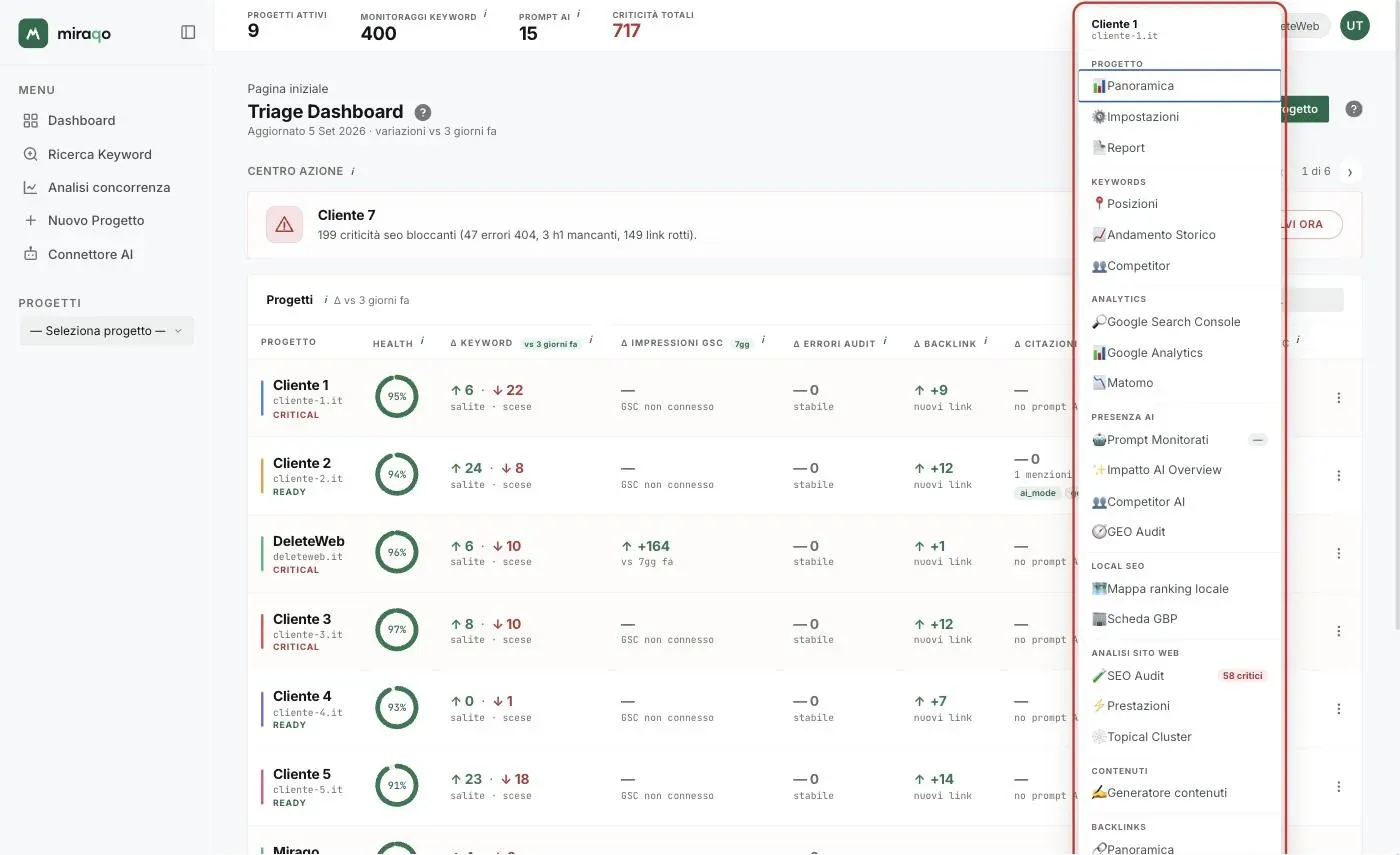This screenshot has width=1400, height=855.
Task: Click the help icon beside Triage Dashboard
Action: pos(423,112)
